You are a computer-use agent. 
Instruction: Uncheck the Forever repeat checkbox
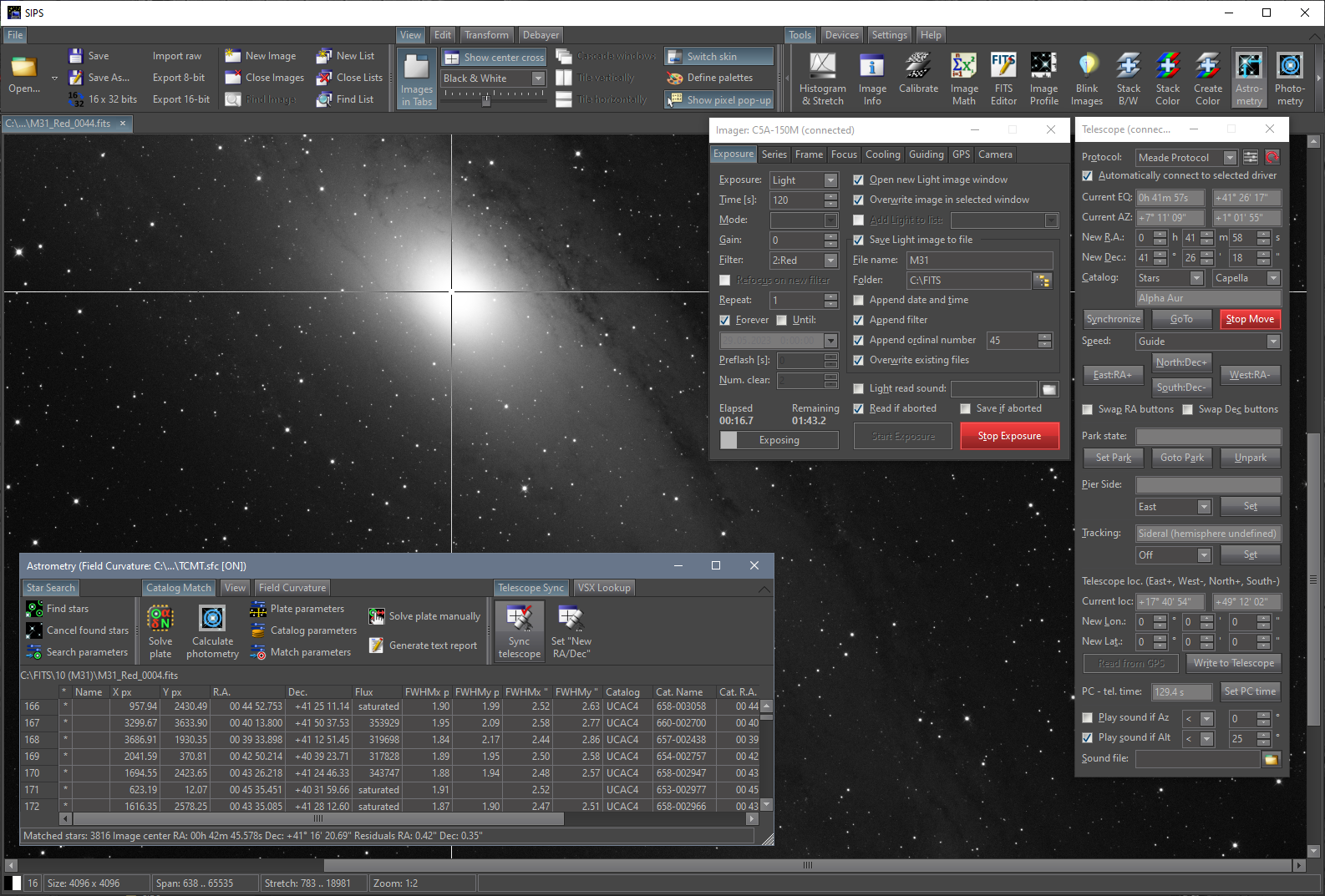pos(725,321)
